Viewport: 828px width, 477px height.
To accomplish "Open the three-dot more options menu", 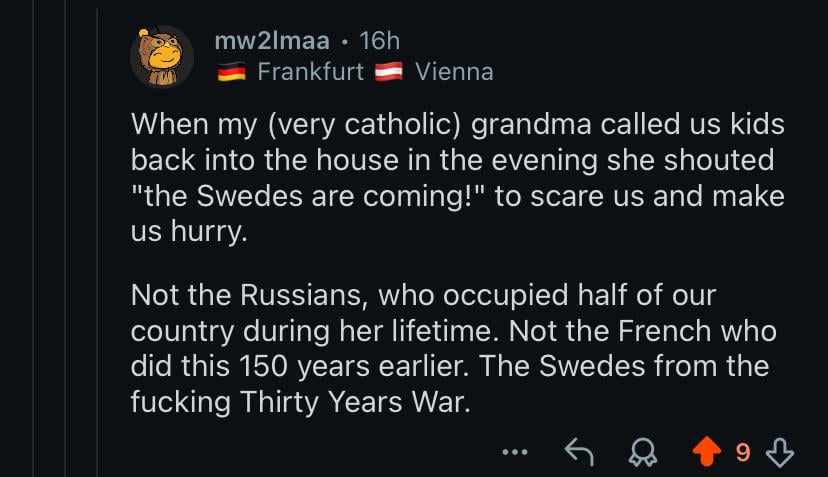I will coord(514,453).
